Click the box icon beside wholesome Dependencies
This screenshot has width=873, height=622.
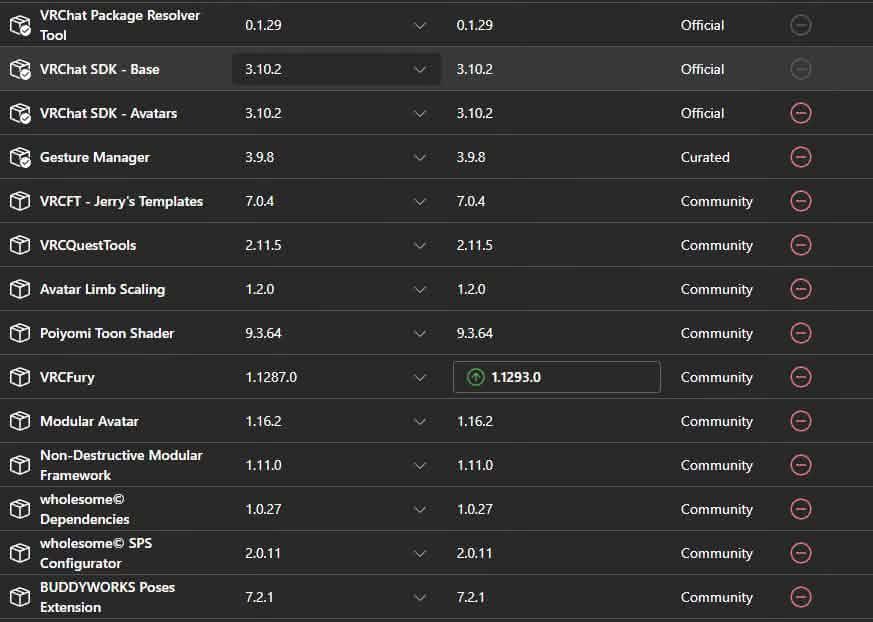(x=20, y=509)
